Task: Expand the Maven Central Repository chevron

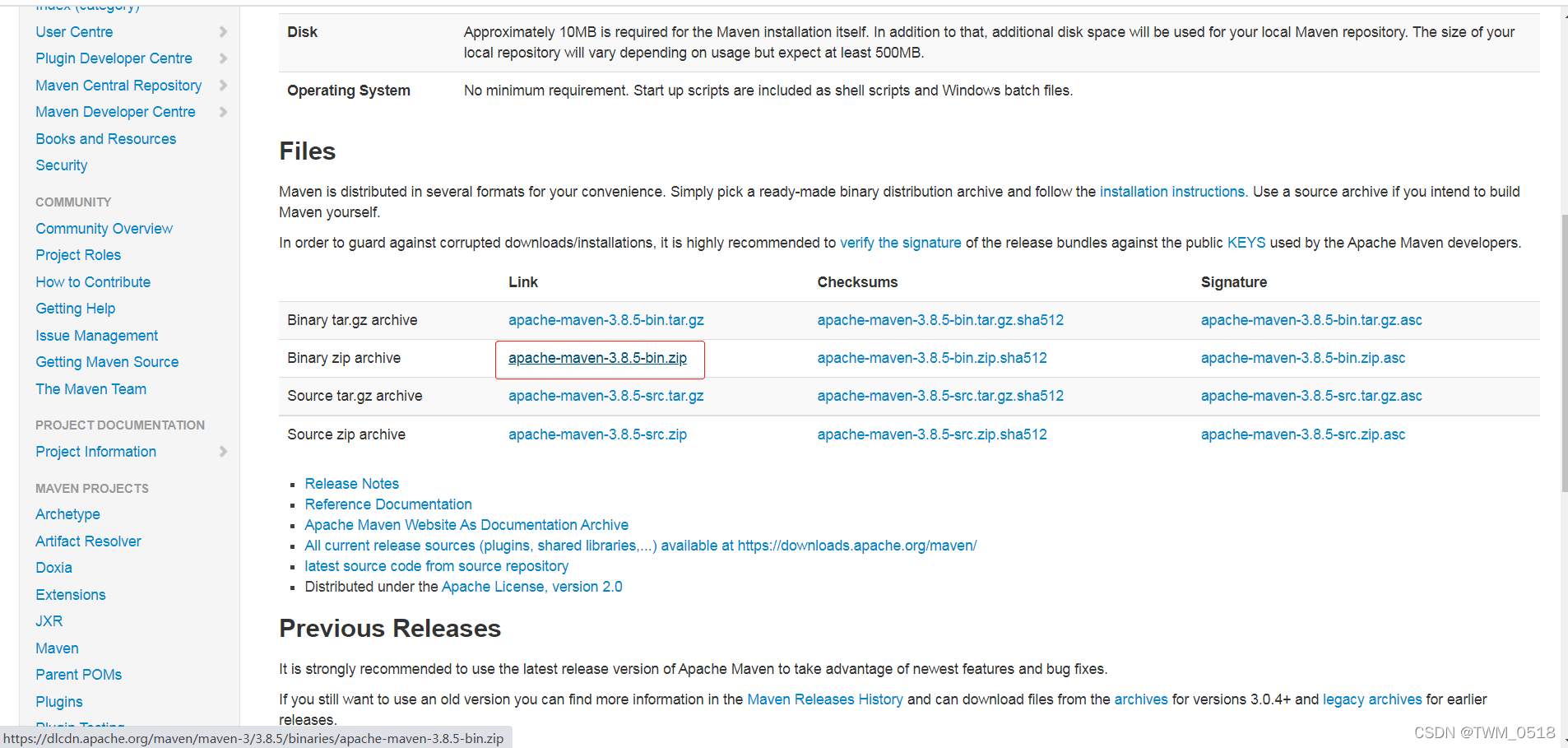Action: tap(223, 86)
